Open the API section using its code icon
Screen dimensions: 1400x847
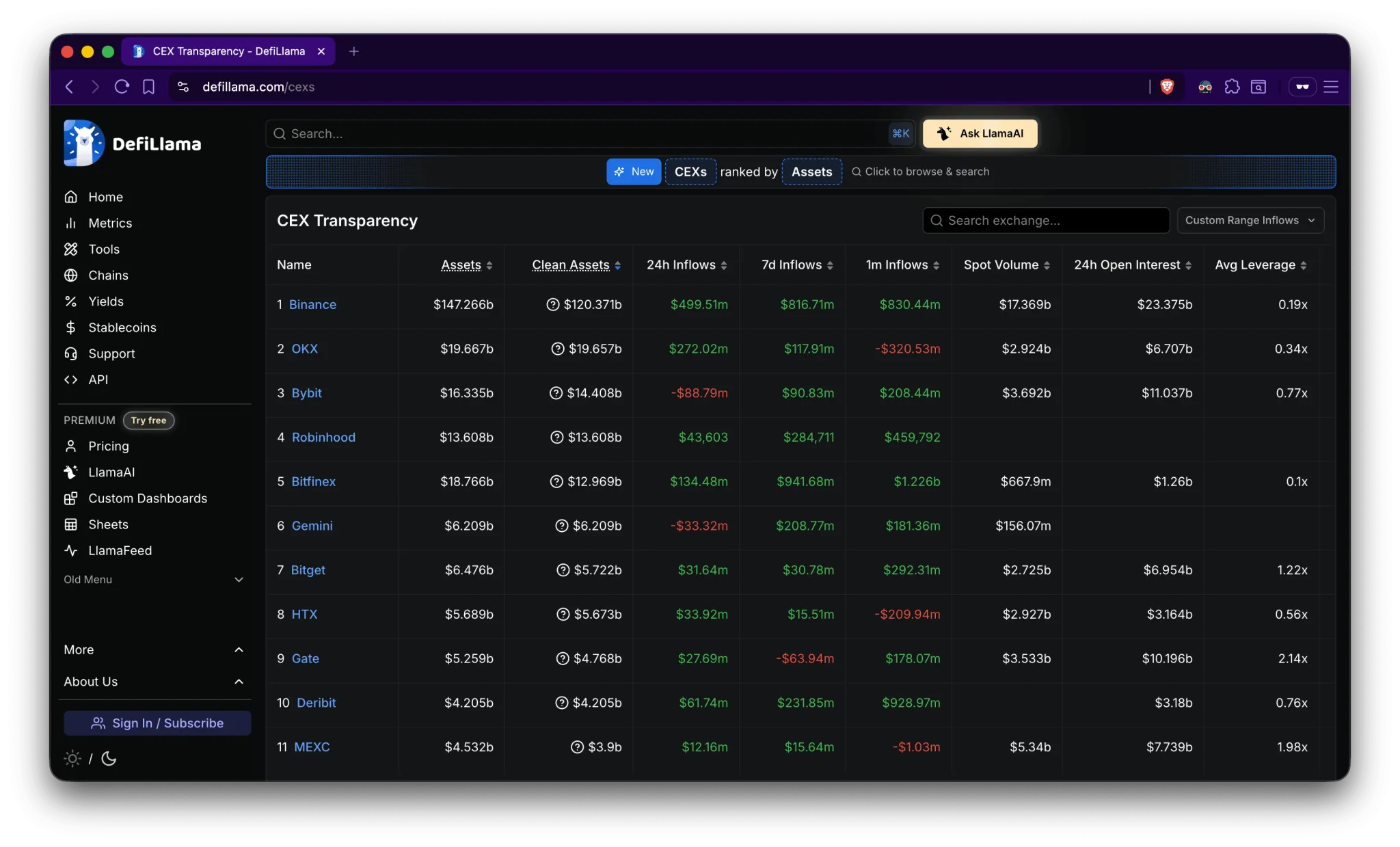click(x=71, y=379)
